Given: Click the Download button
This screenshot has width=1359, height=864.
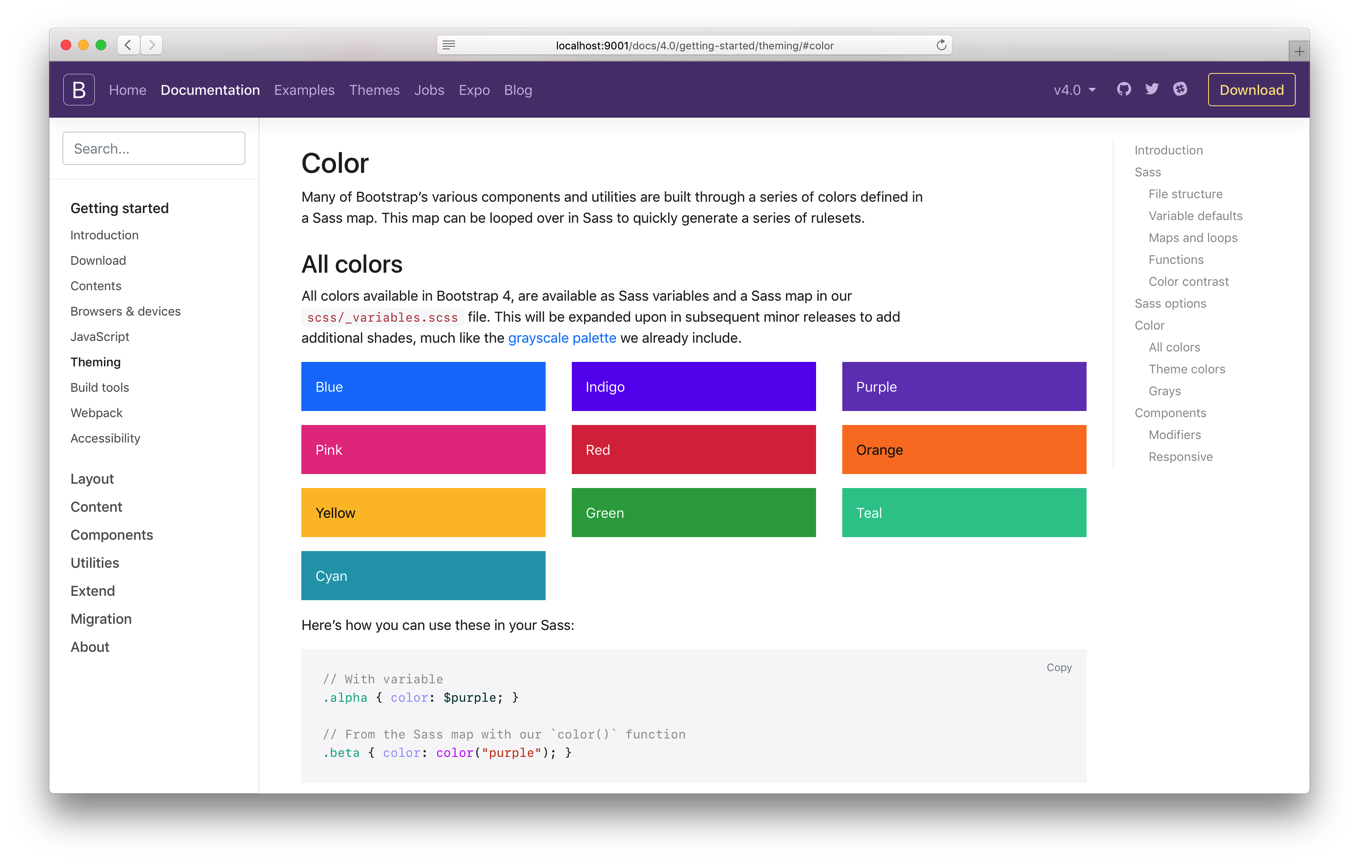Looking at the screenshot, I should coord(1251,90).
